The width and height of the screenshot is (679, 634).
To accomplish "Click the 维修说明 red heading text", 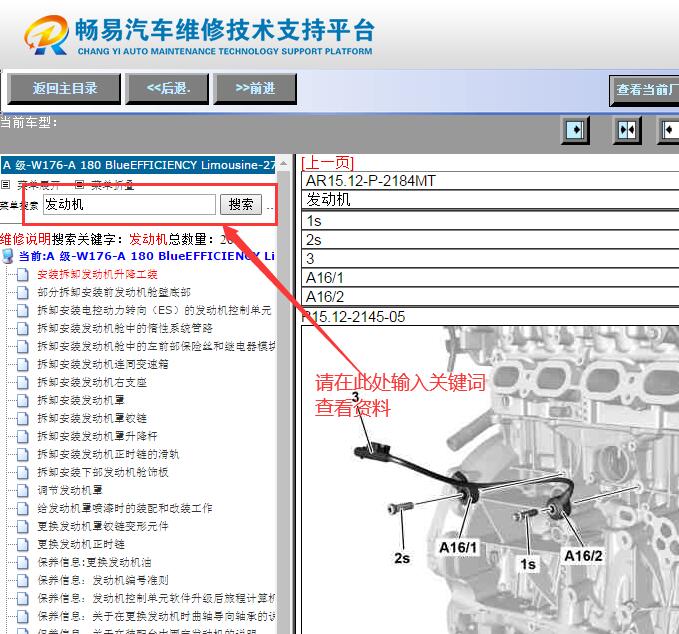I will coord(26,239).
